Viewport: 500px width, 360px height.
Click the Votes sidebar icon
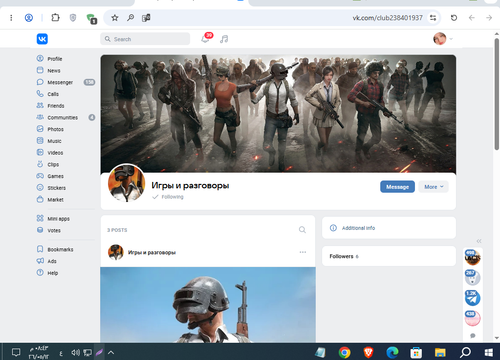click(40, 230)
